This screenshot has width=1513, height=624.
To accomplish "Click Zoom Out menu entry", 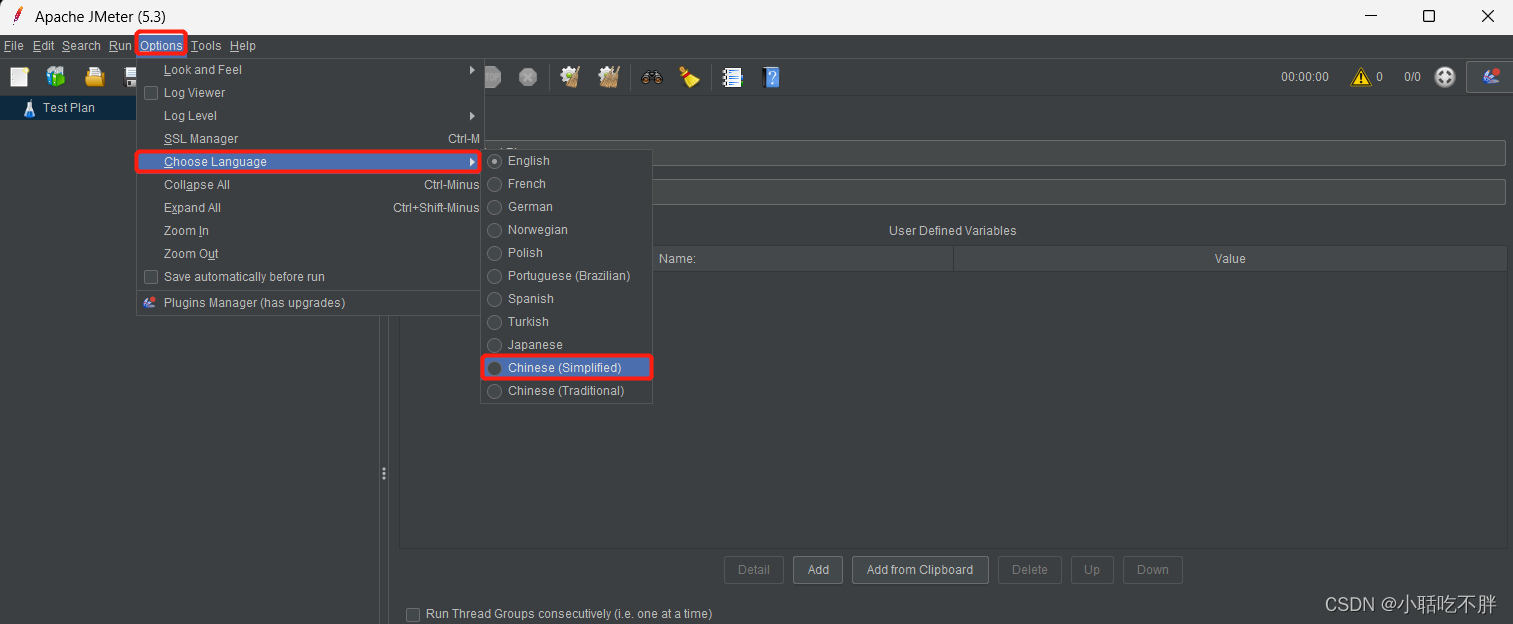I will click(x=310, y=254).
